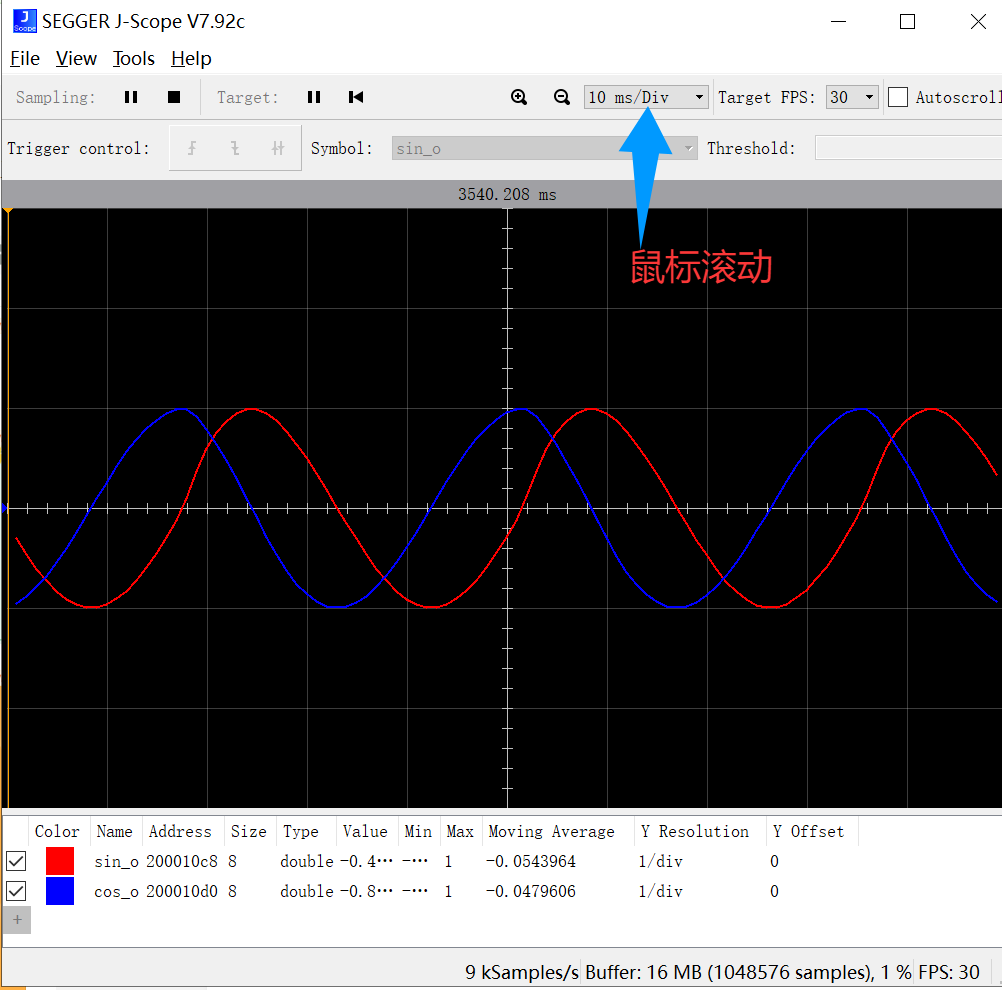The width and height of the screenshot is (1002, 990).
Task: Open the View menu
Action: pos(76,59)
